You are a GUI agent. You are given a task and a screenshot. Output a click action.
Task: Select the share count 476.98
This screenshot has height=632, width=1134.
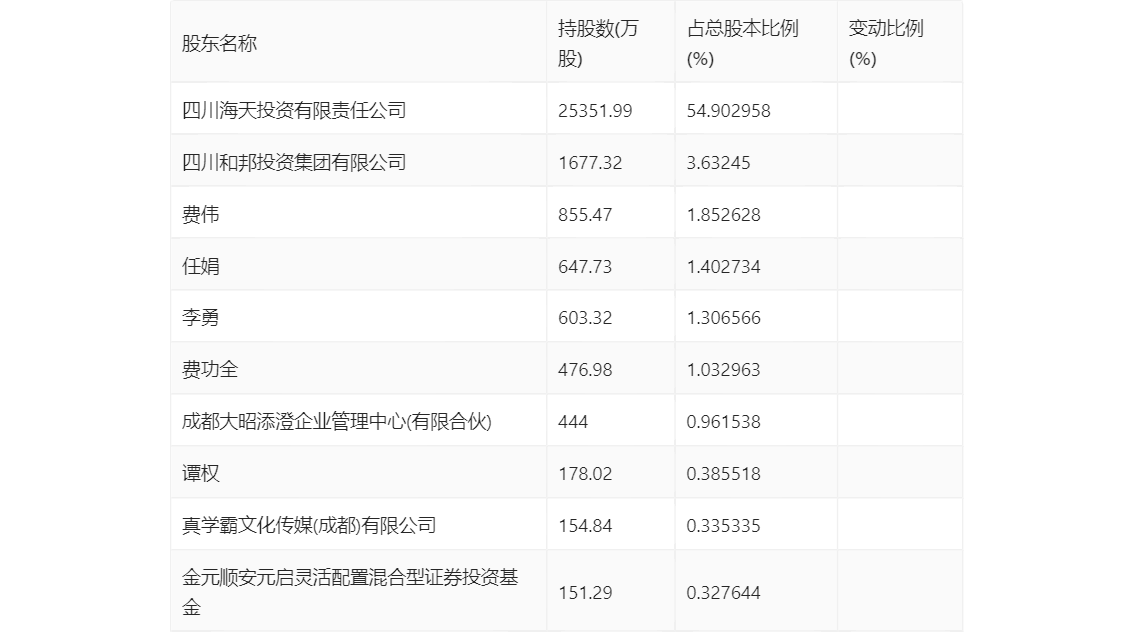[x=585, y=370]
